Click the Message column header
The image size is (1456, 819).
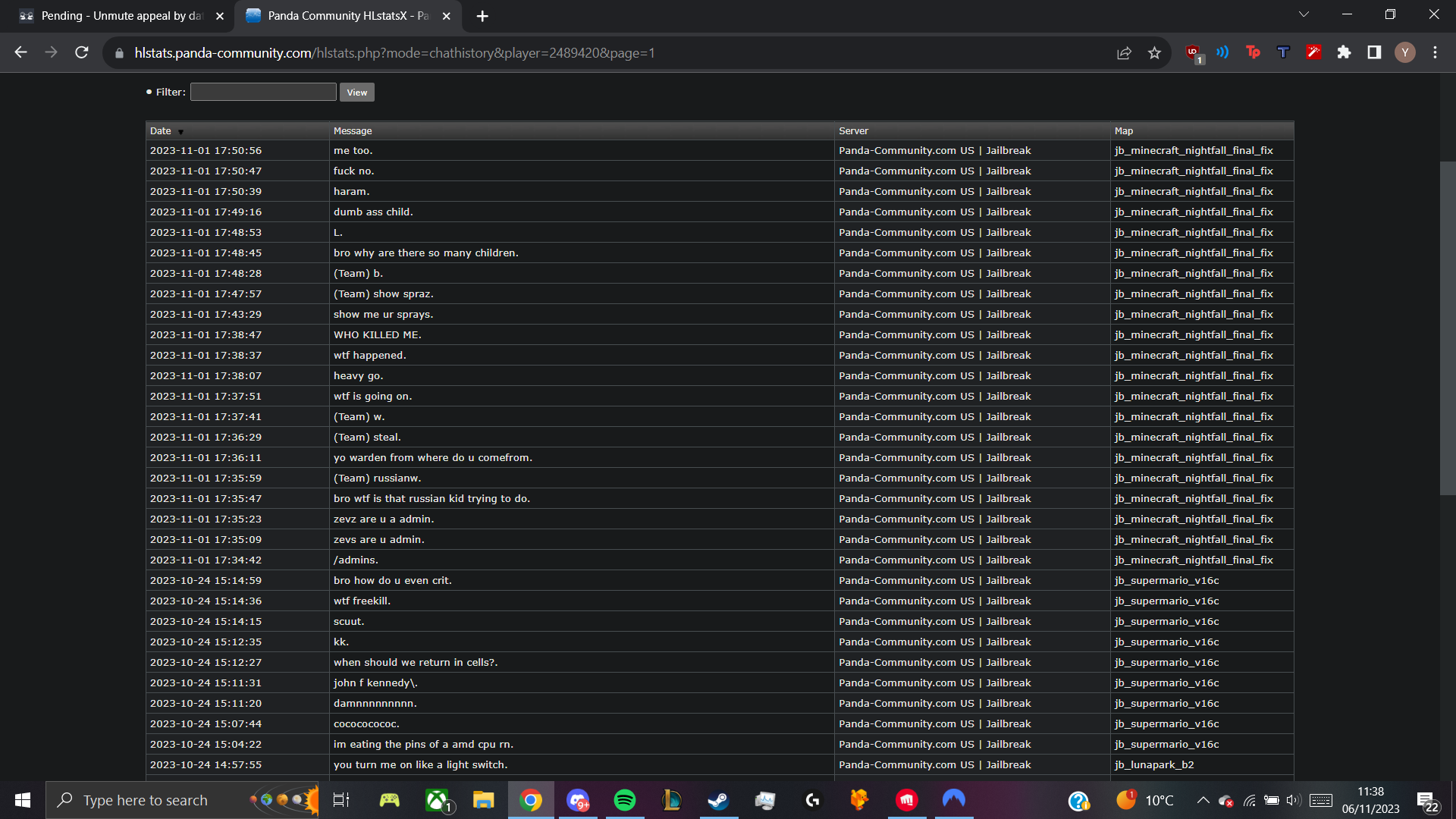353,131
